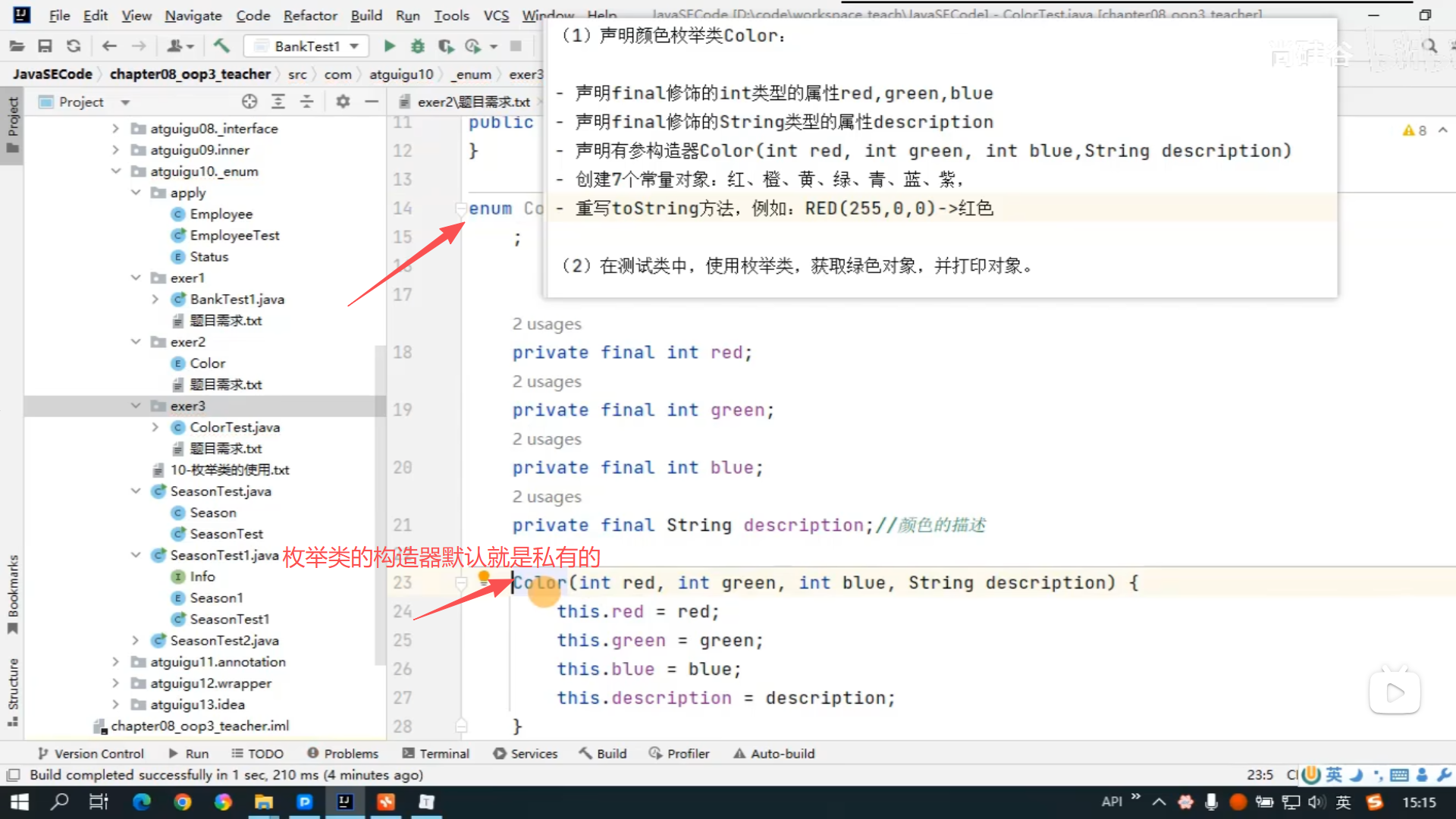Toggle Bookmarks tool window on left stripe

click(13, 594)
